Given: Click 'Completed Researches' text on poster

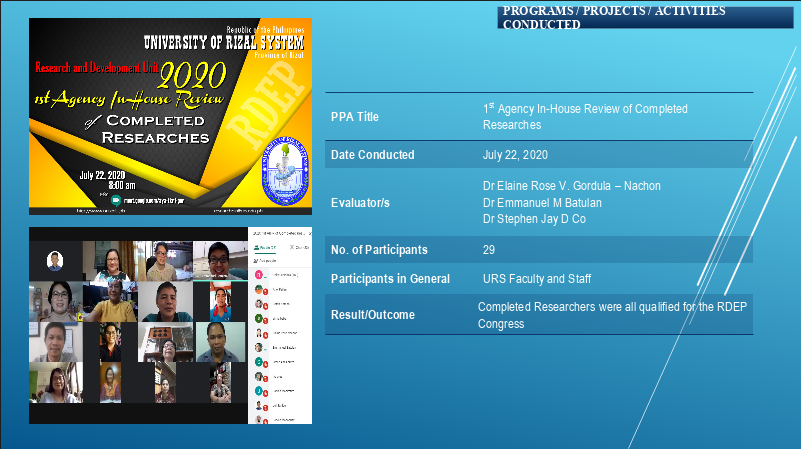Looking at the screenshot, I should [x=155, y=129].
